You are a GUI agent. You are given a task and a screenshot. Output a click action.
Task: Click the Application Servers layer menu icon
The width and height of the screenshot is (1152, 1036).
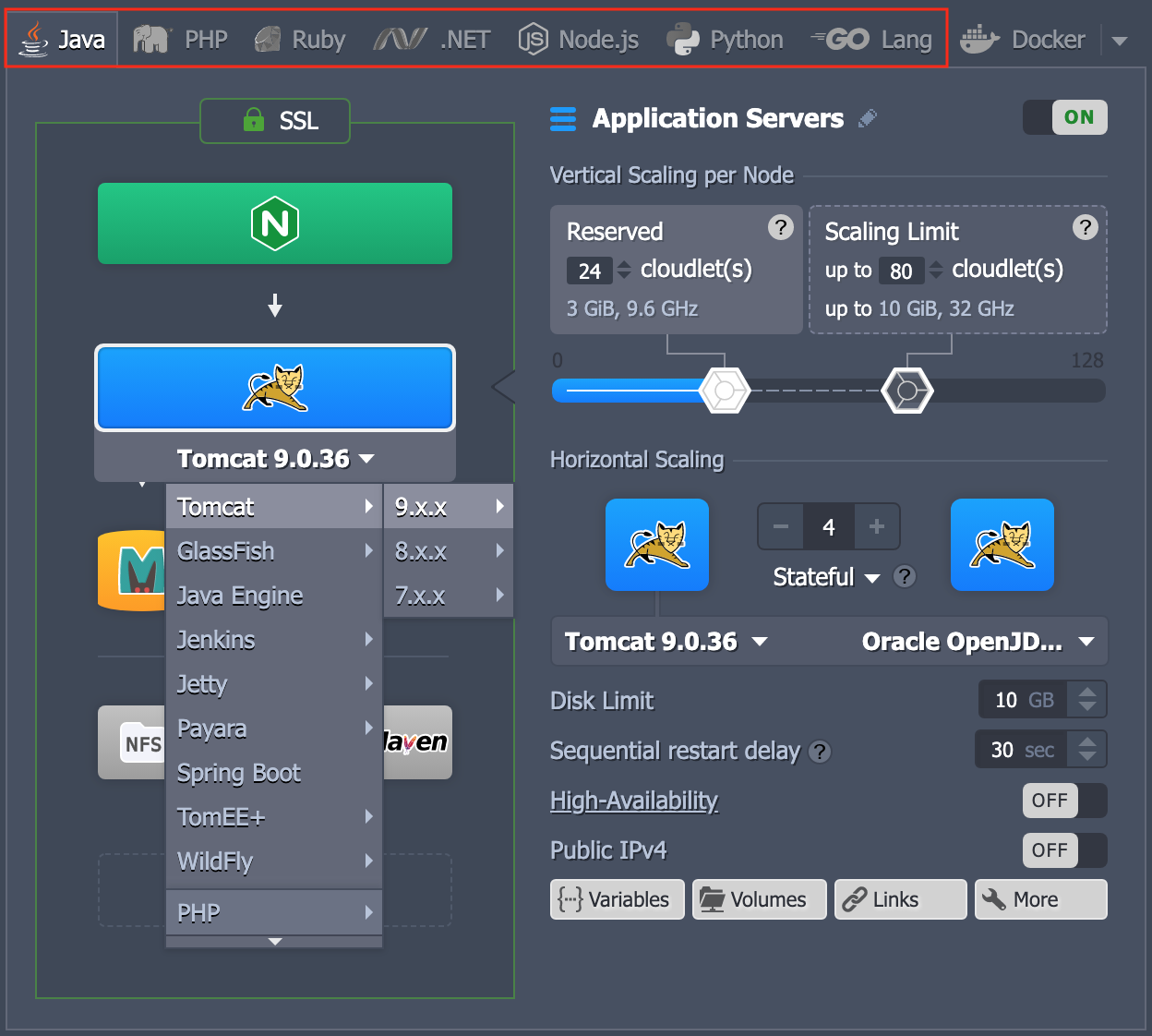tap(563, 119)
